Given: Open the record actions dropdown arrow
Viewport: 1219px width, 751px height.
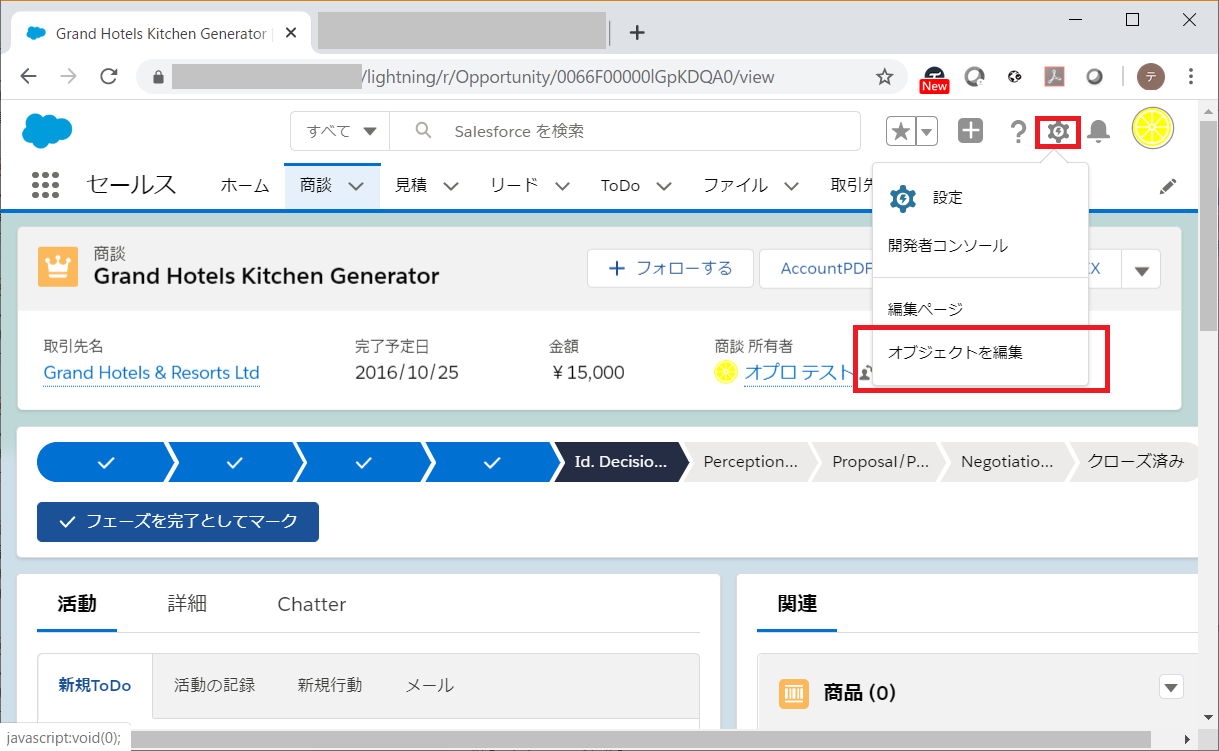Looking at the screenshot, I should click(1141, 269).
